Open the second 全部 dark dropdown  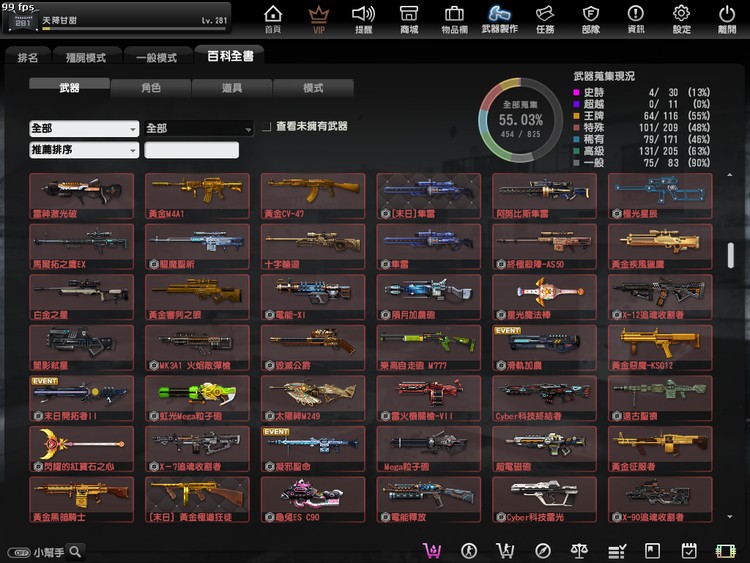click(199, 128)
